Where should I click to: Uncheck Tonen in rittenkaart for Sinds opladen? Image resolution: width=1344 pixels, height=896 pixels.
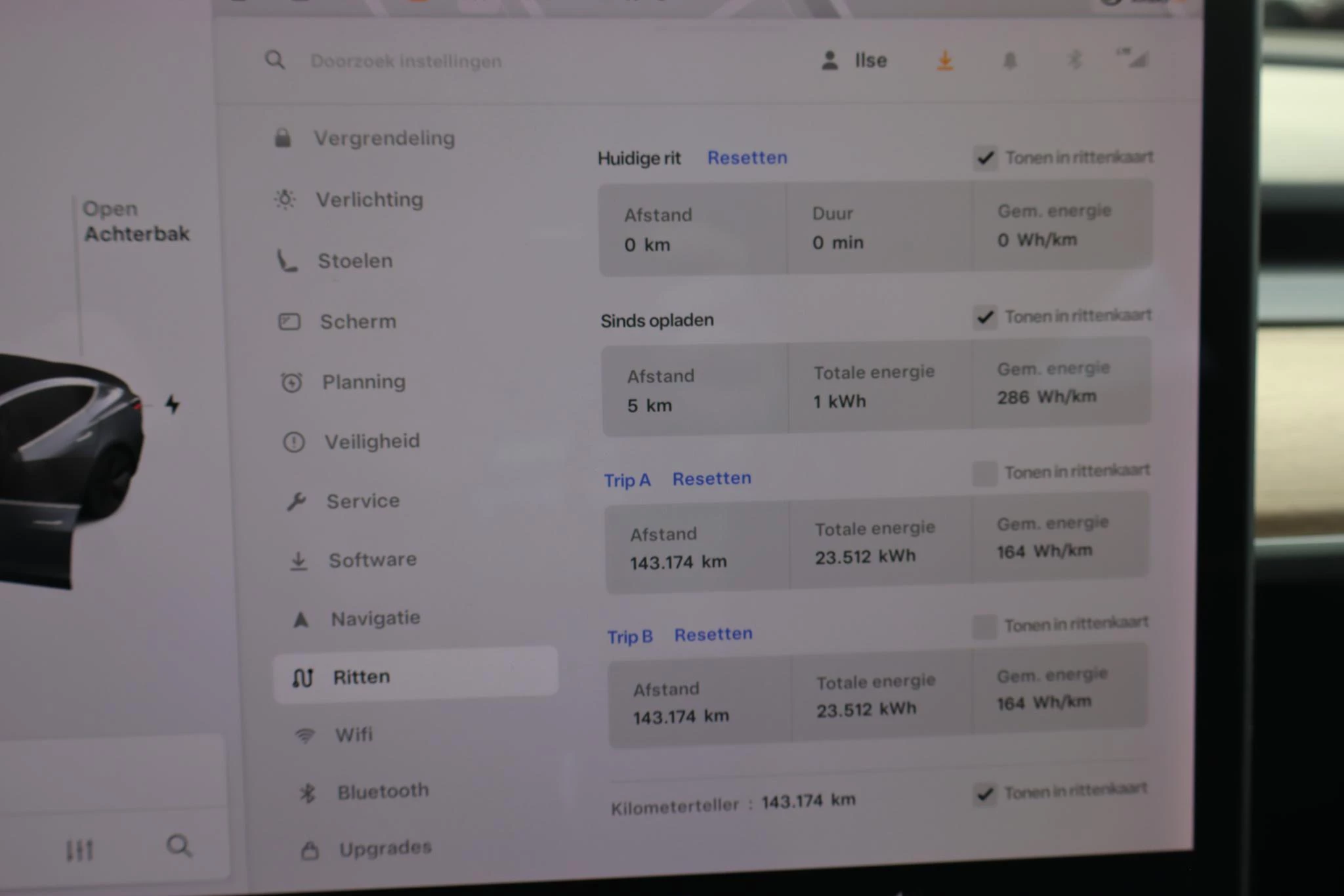(984, 317)
